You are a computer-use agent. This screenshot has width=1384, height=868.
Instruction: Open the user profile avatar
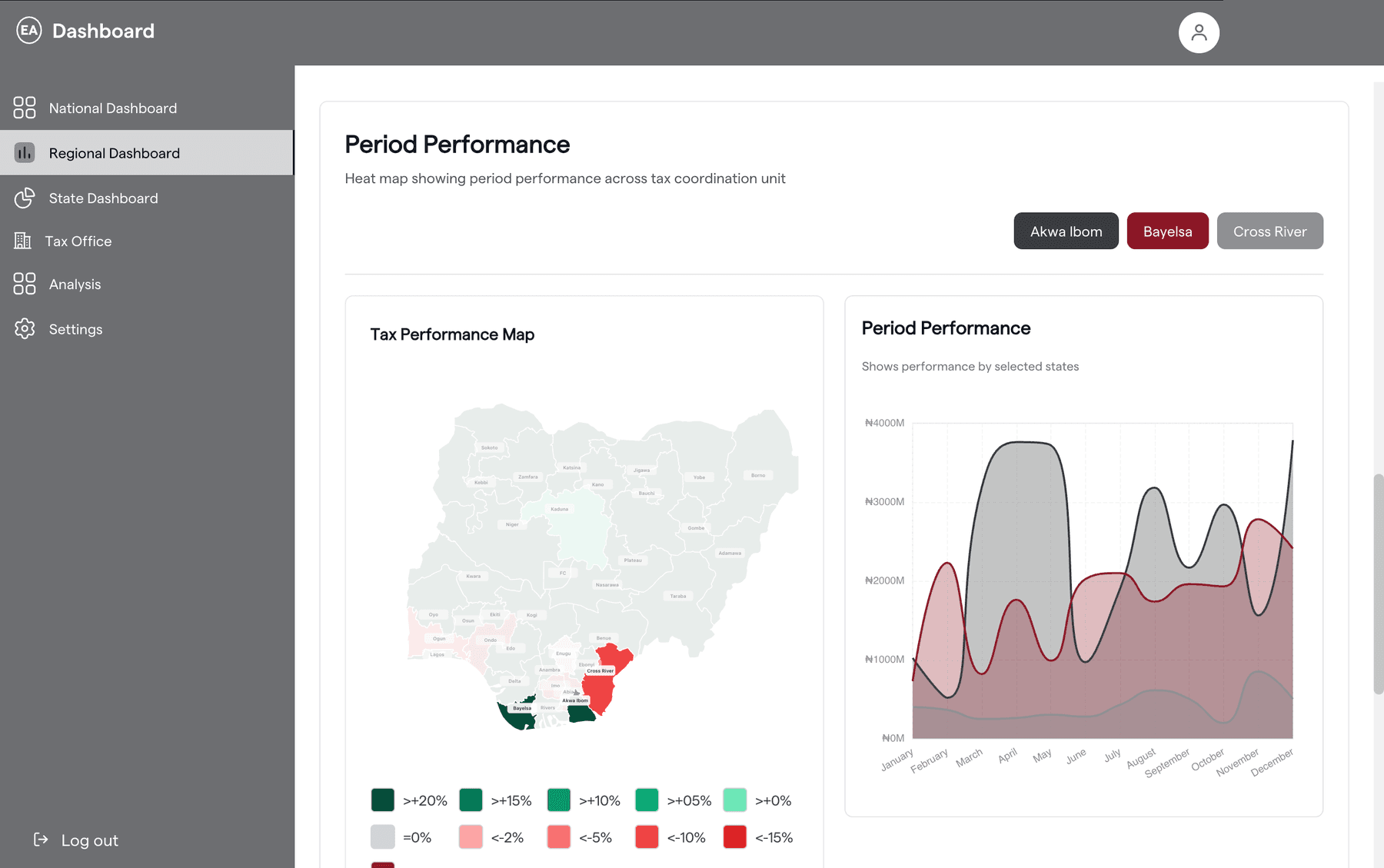tap(1199, 32)
